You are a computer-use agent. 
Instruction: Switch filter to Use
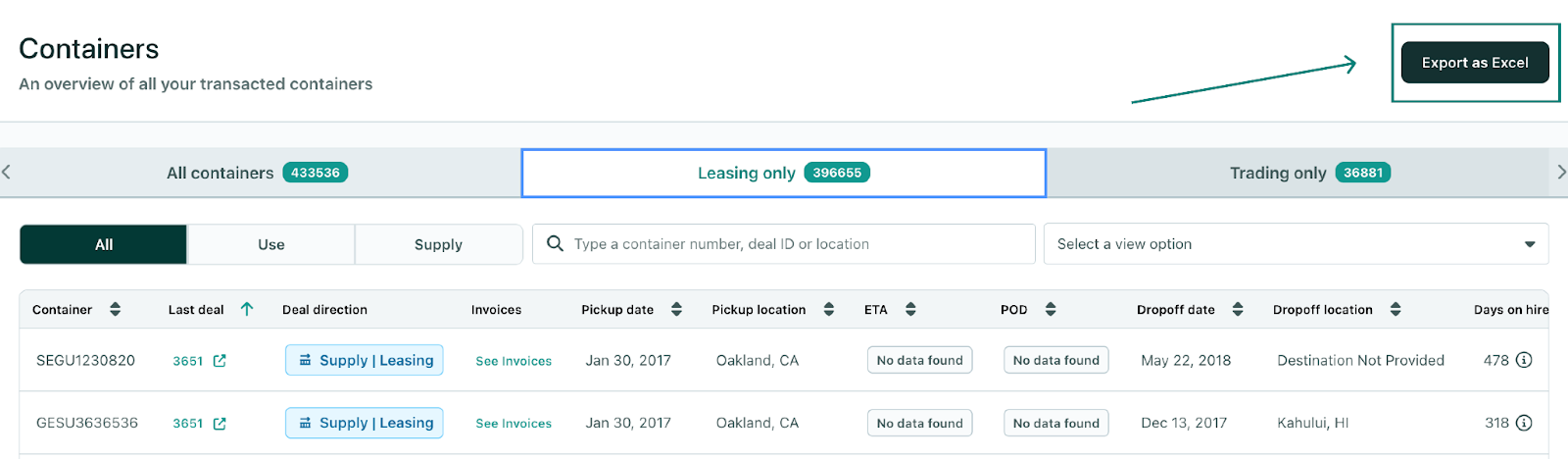click(271, 244)
